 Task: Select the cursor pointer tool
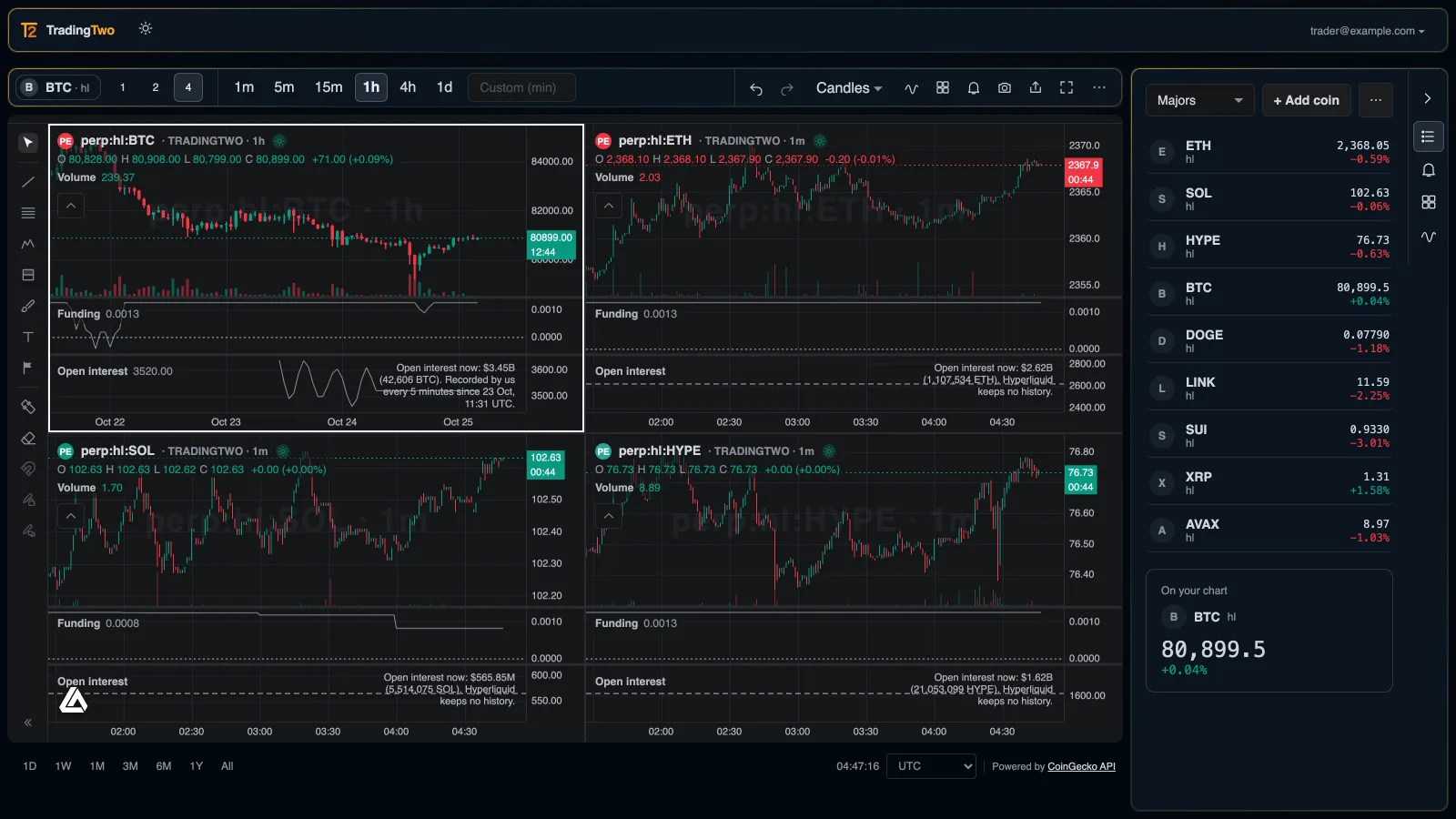point(28,143)
